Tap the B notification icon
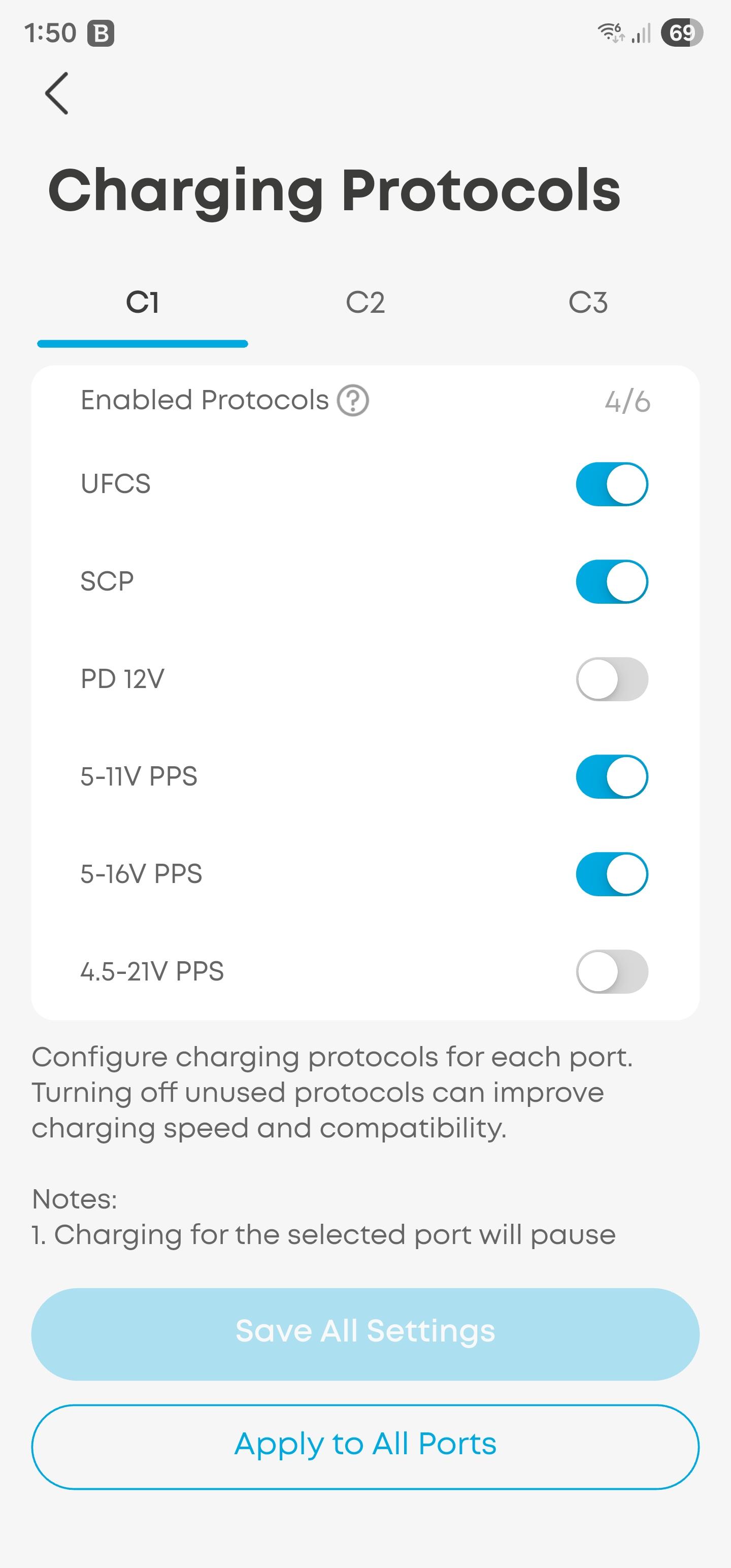The width and height of the screenshot is (731, 1568). [x=101, y=34]
